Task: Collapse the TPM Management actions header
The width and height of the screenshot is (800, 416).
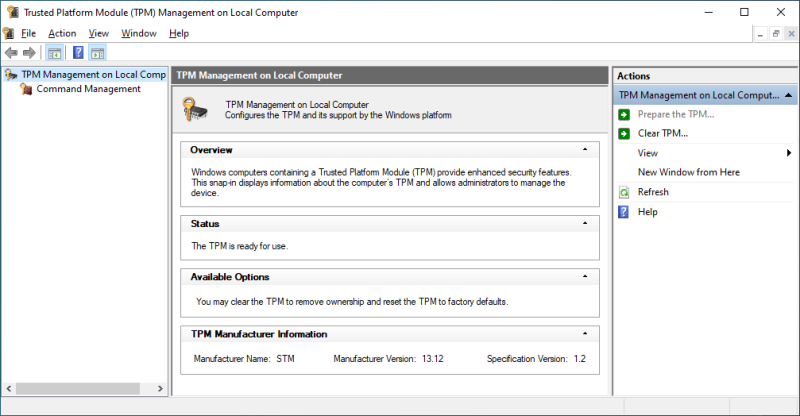Action: point(788,95)
